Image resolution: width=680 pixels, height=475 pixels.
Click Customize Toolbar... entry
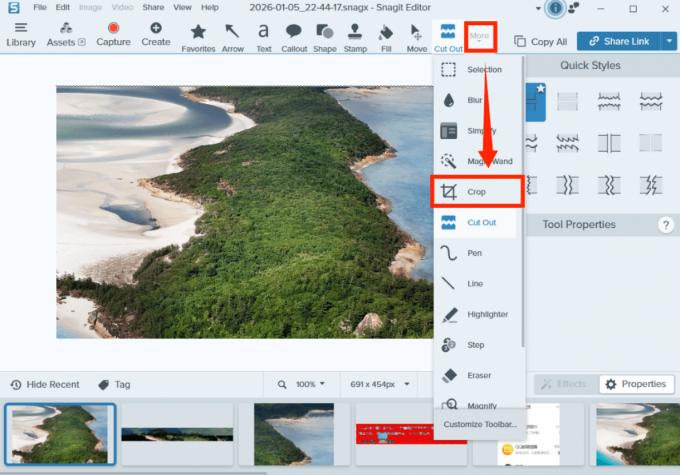coord(480,424)
